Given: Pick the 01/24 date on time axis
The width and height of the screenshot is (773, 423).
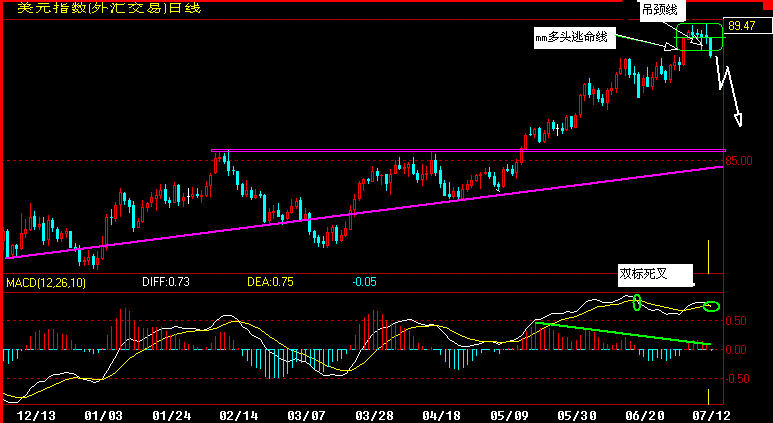Looking at the screenshot, I should click(171, 415).
